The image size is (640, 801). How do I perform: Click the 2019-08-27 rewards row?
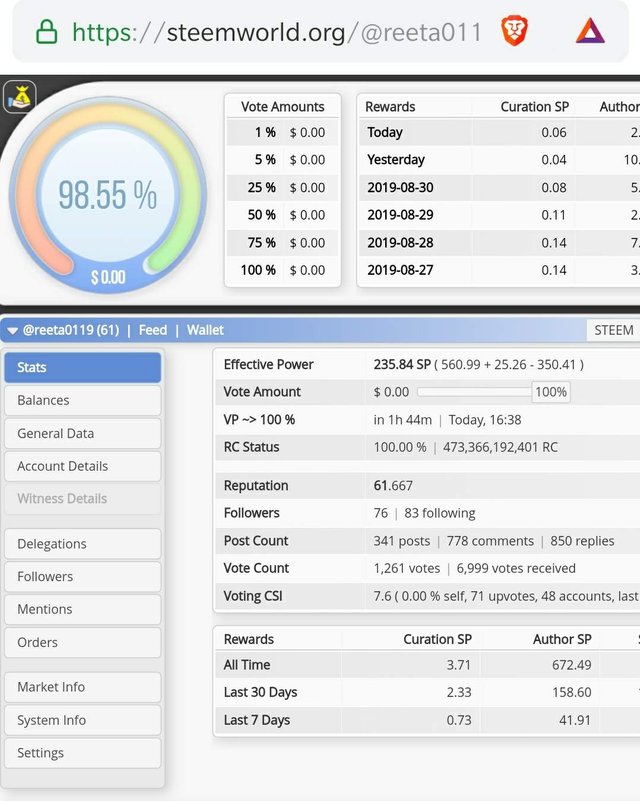(500, 270)
